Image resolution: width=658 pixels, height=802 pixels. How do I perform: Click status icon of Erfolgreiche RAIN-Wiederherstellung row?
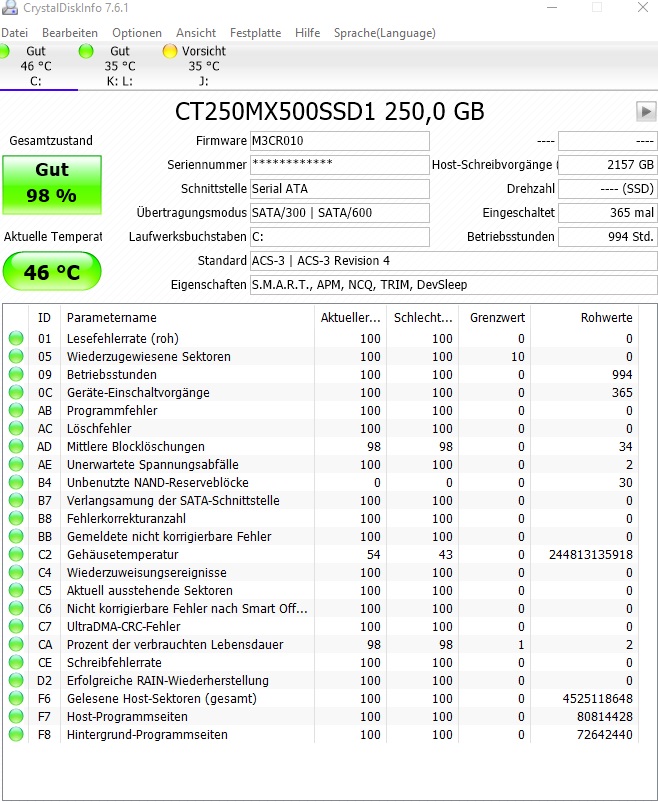16,680
